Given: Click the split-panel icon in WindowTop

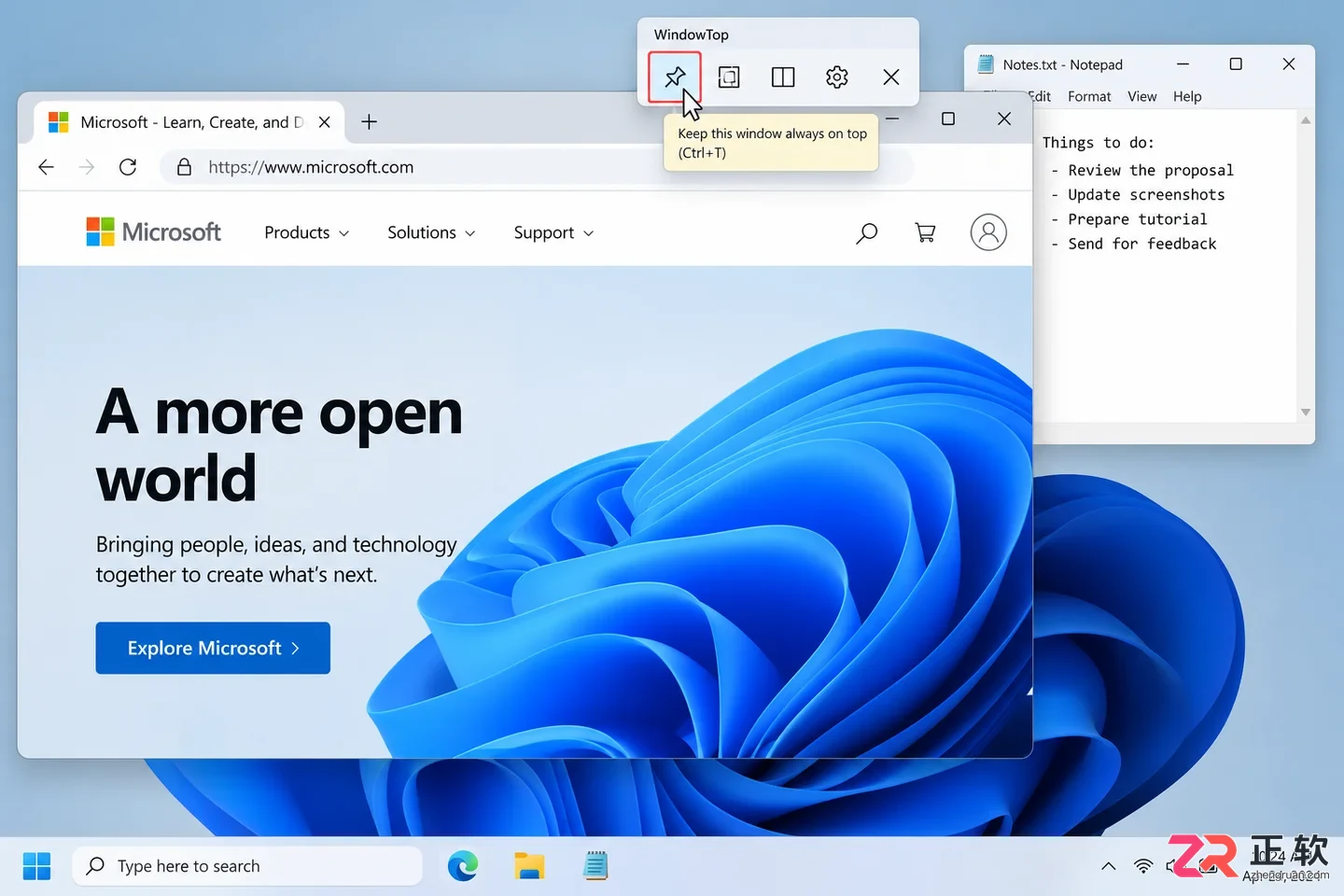Looking at the screenshot, I should pos(783,77).
